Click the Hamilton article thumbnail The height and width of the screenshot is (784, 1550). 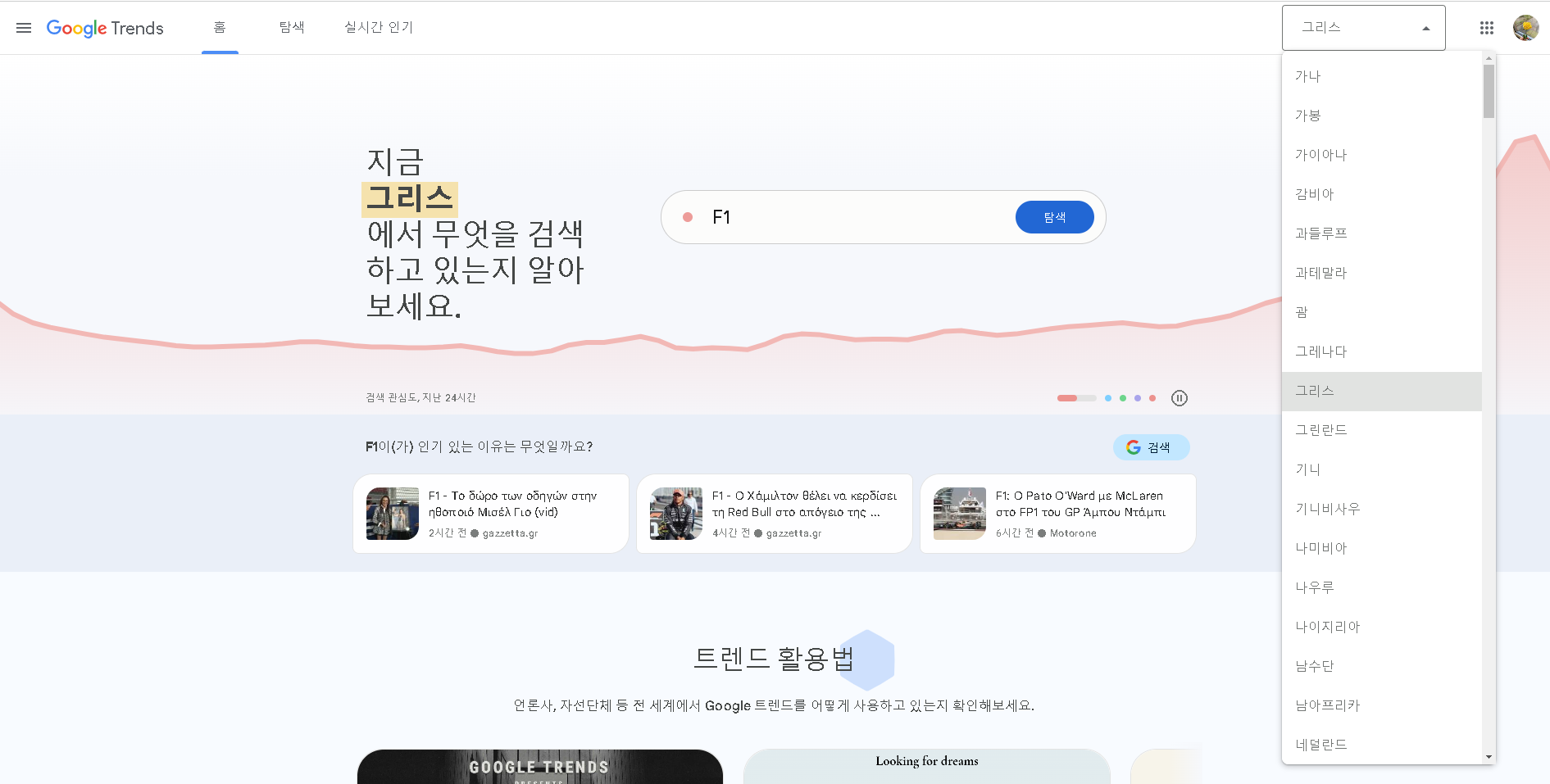tap(676, 514)
